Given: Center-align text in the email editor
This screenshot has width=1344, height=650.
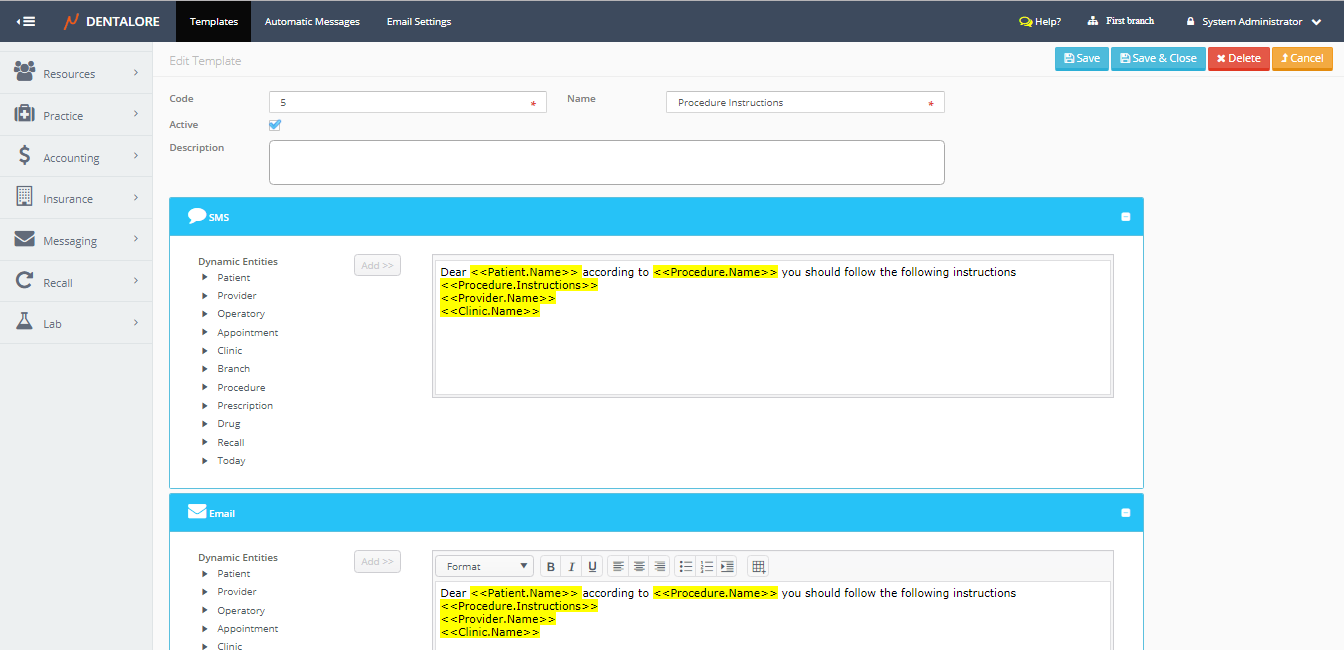Looking at the screenshot, I should click(x=639, y=567).
